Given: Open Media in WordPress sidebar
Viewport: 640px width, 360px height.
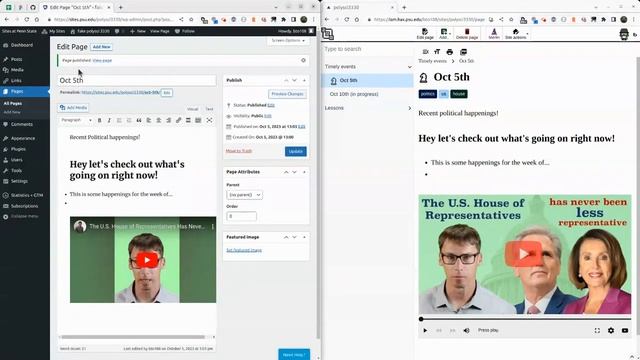Looking at the screenshot, I should tap(17, 70).
